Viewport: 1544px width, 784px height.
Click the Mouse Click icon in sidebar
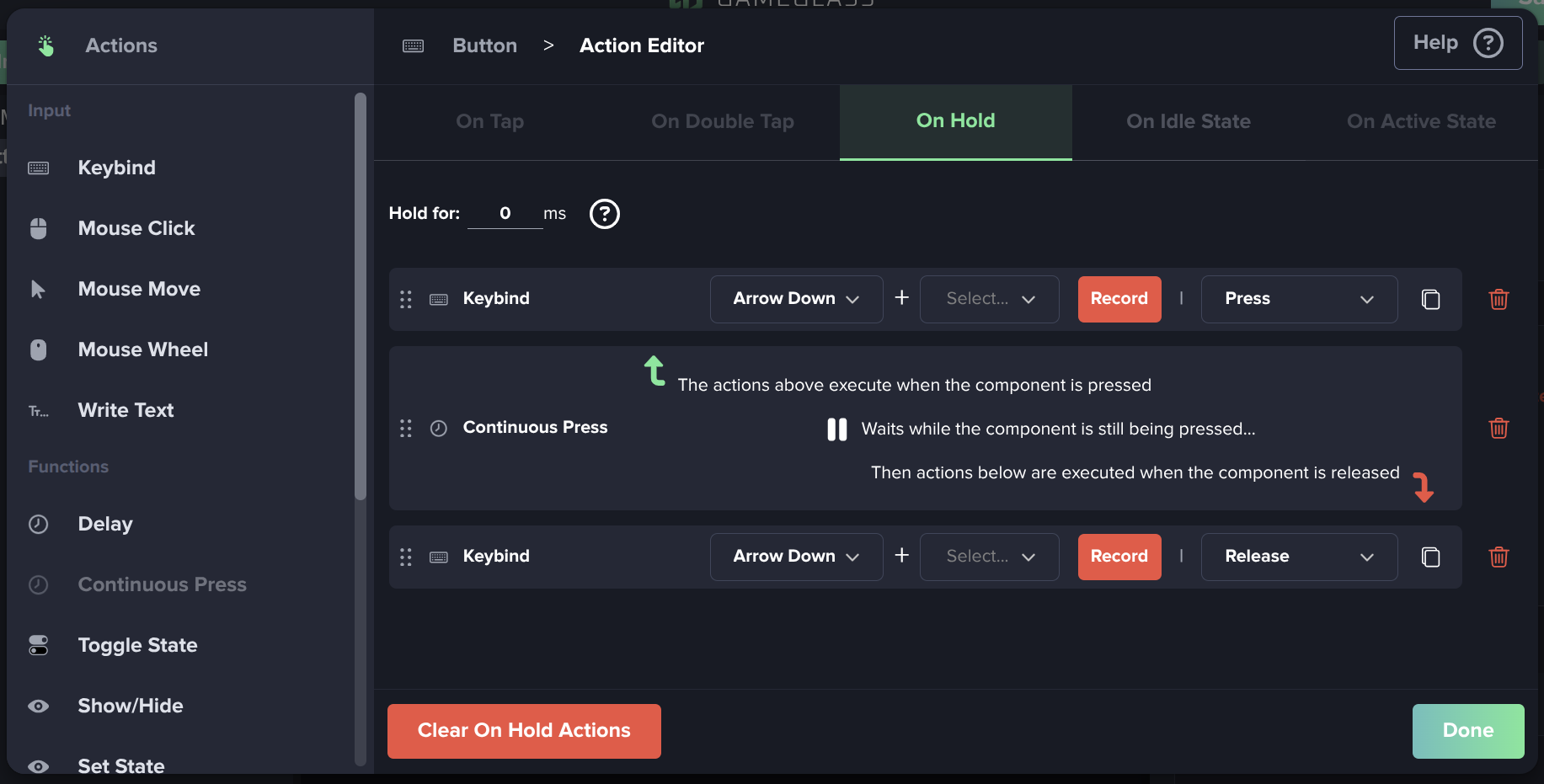(x=38, y=228)
